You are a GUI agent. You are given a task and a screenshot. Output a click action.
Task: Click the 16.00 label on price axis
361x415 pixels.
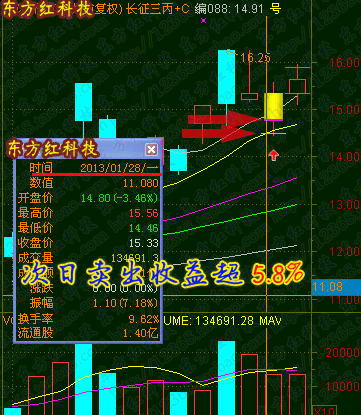coord(344,62)
